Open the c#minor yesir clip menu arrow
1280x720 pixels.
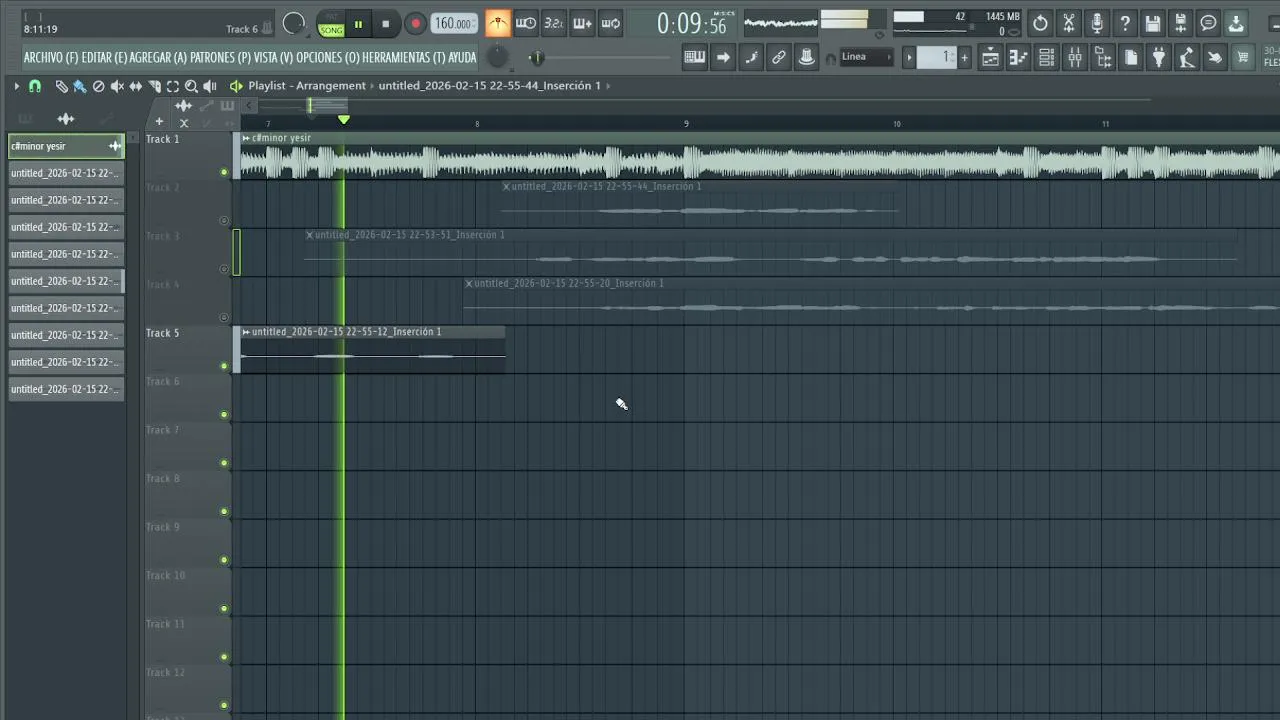[x=246, y=138]
